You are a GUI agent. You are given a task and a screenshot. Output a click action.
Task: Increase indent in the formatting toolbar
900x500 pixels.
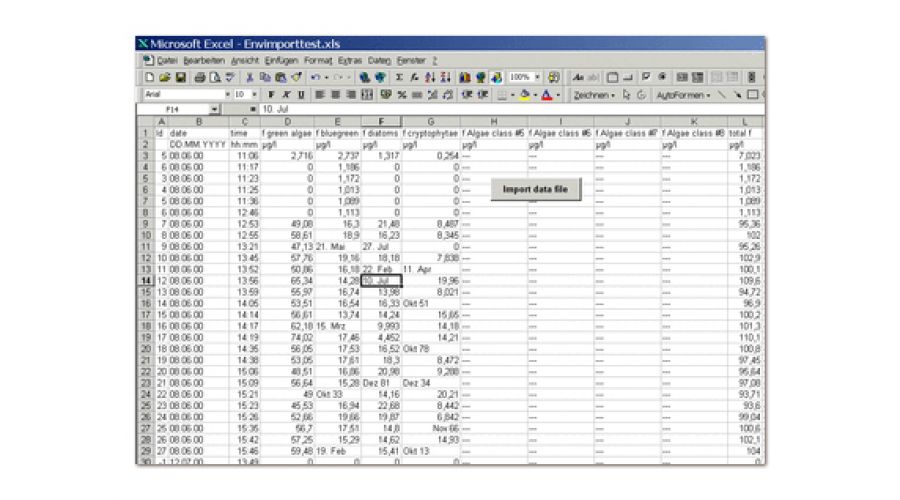click(x=483, y=95)
